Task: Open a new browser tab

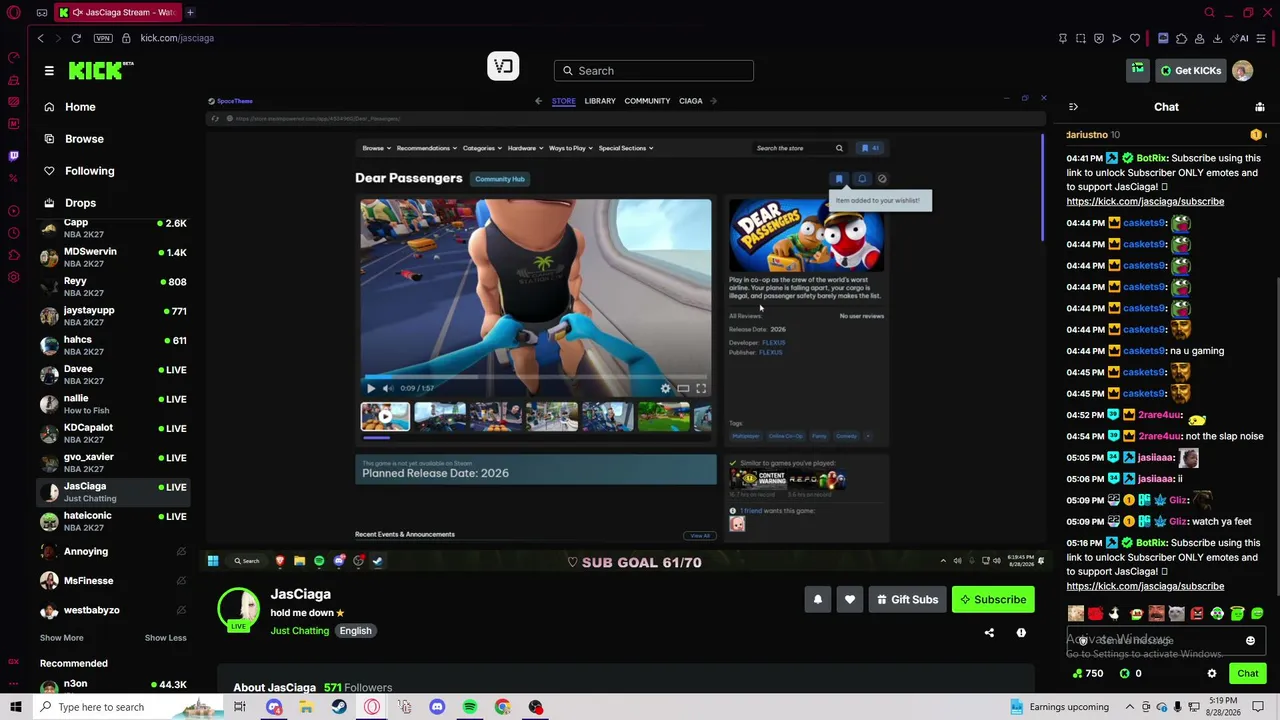Action: [x=190, y=12]
